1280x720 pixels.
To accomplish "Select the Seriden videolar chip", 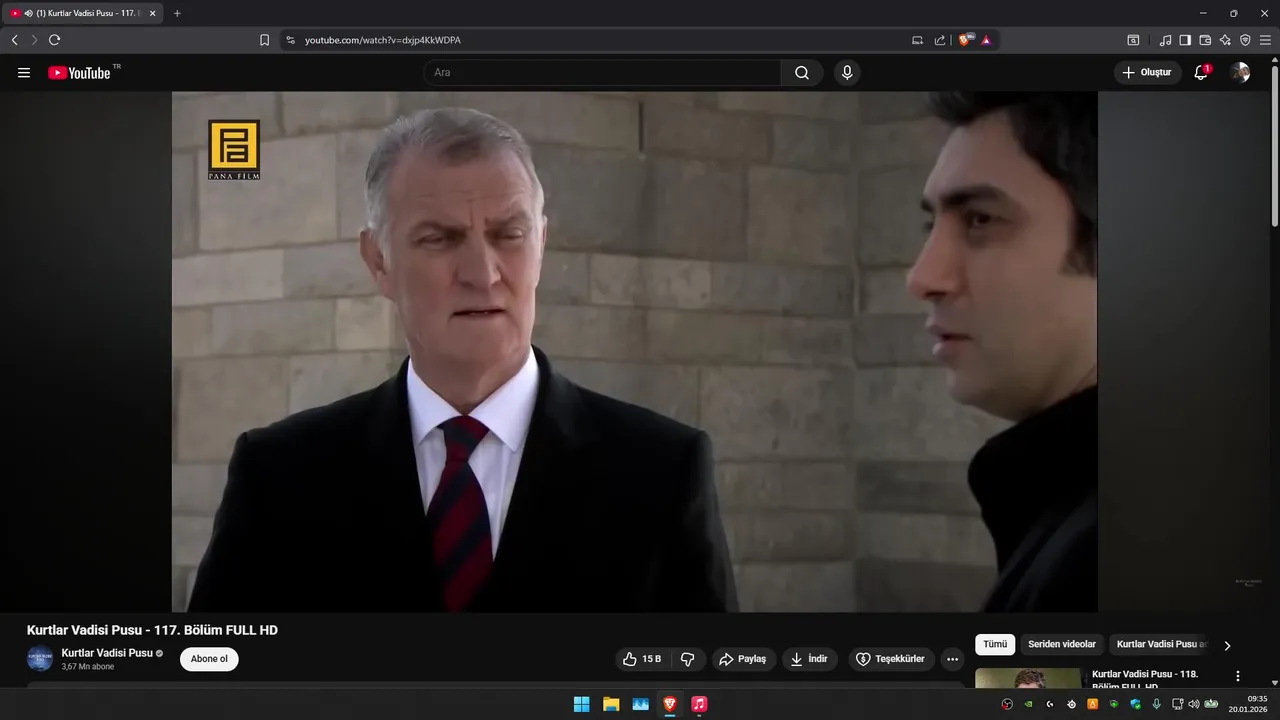I will 1062,645.
